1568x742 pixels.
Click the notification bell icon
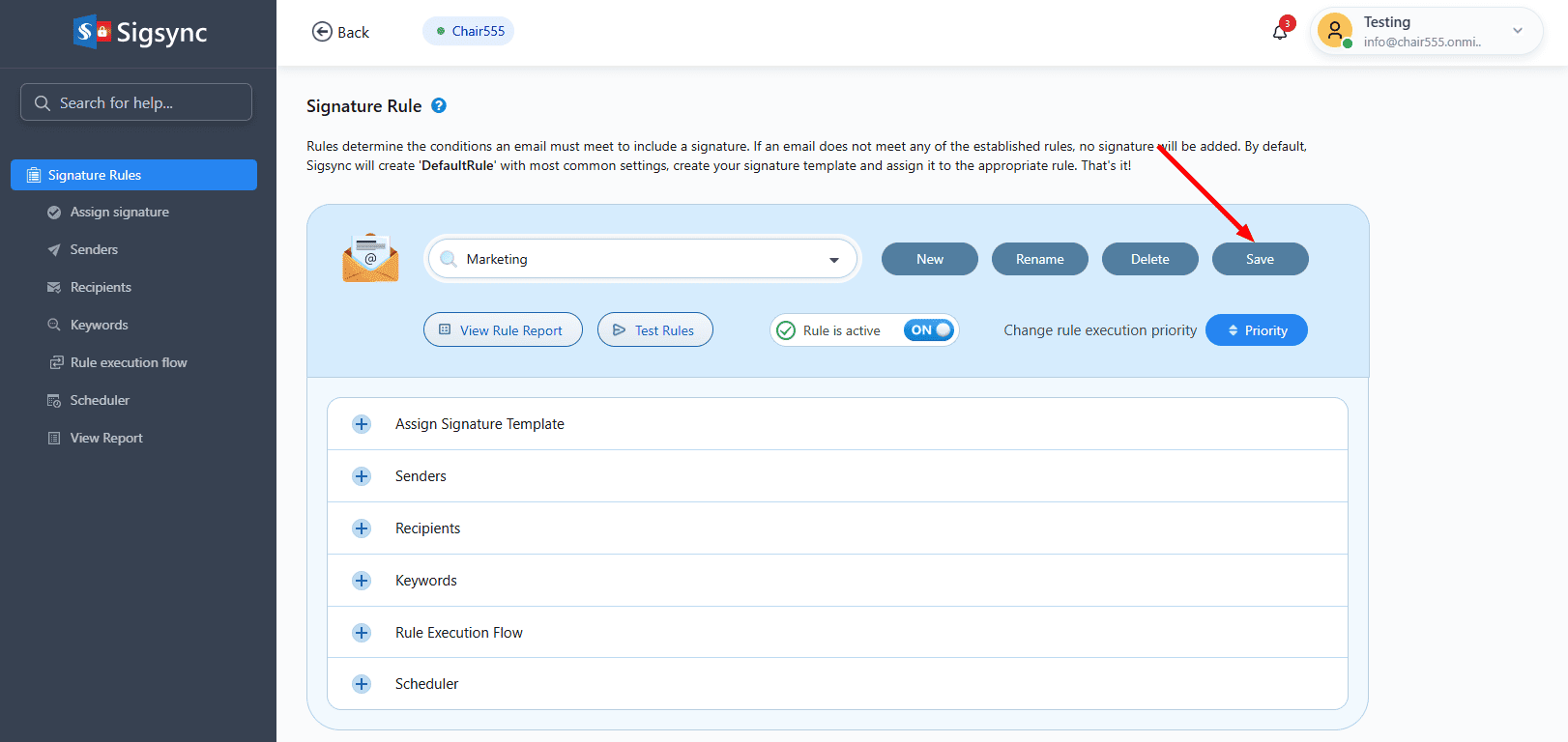point(1280,32)
